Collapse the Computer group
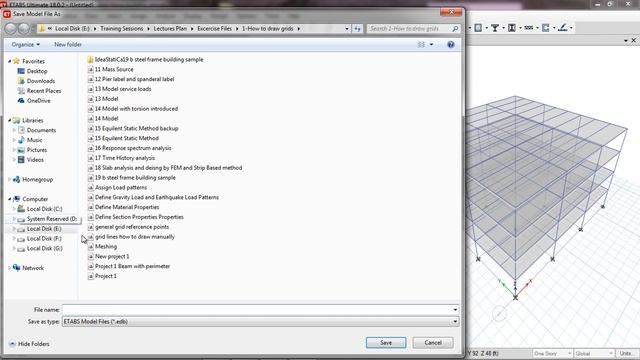640x360 pixels. point(10,199)
